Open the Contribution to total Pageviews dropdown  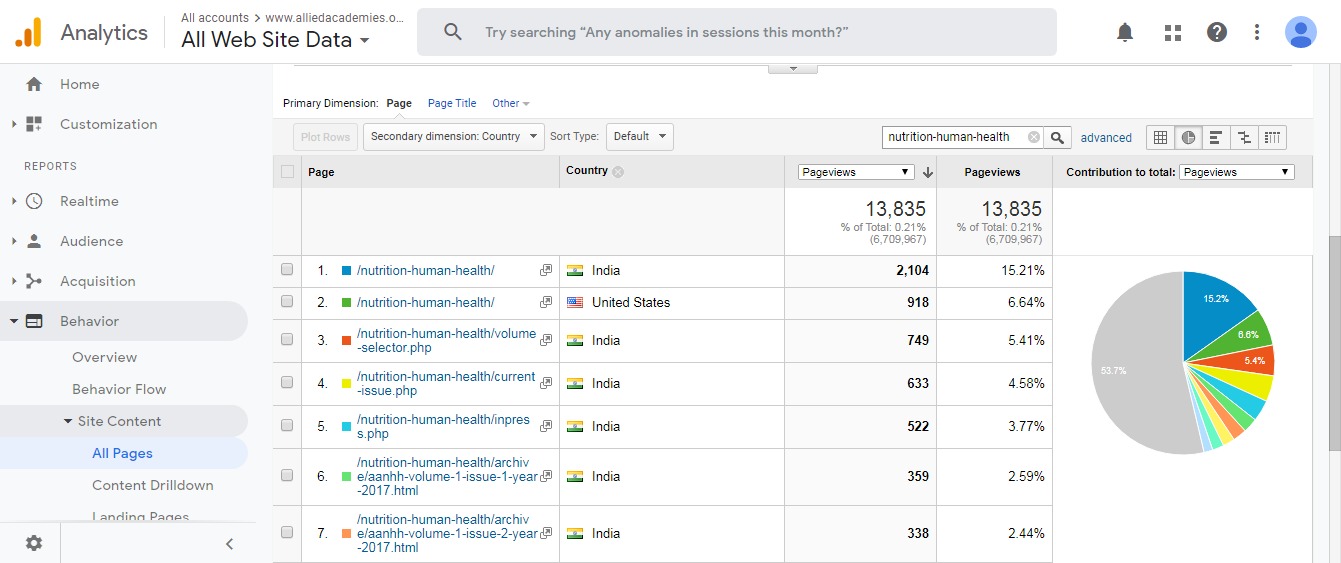point(1236,172)
